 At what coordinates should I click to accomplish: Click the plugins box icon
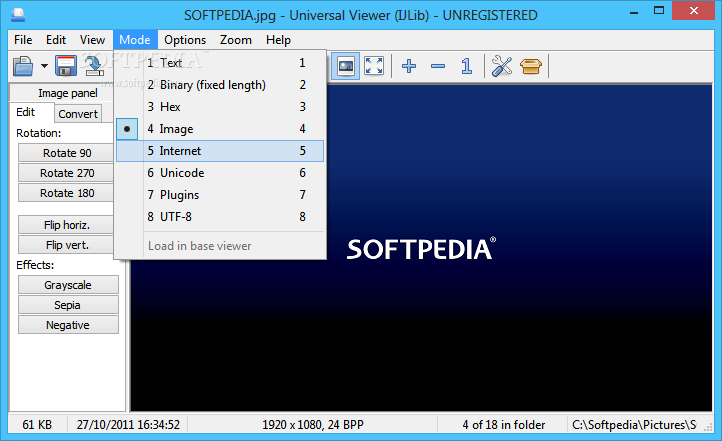point(531,66)
